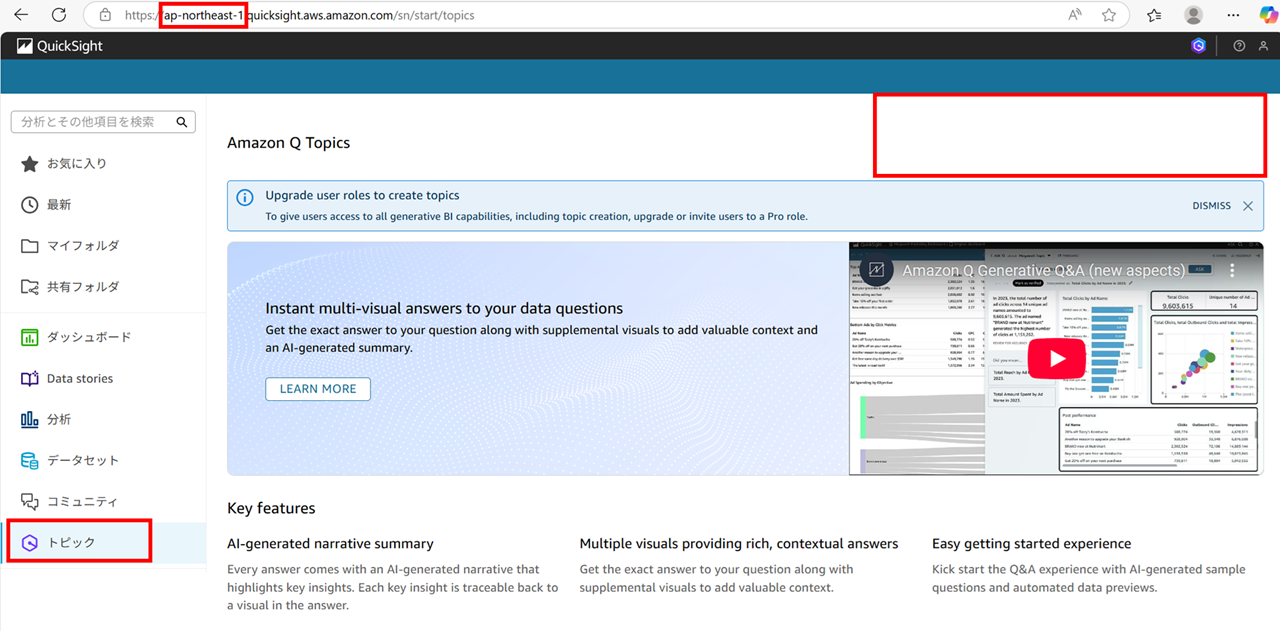This screenshot has width=1280, height=631.
Task: Click the database icon beside データセット
Action: [x=30, y=461]
